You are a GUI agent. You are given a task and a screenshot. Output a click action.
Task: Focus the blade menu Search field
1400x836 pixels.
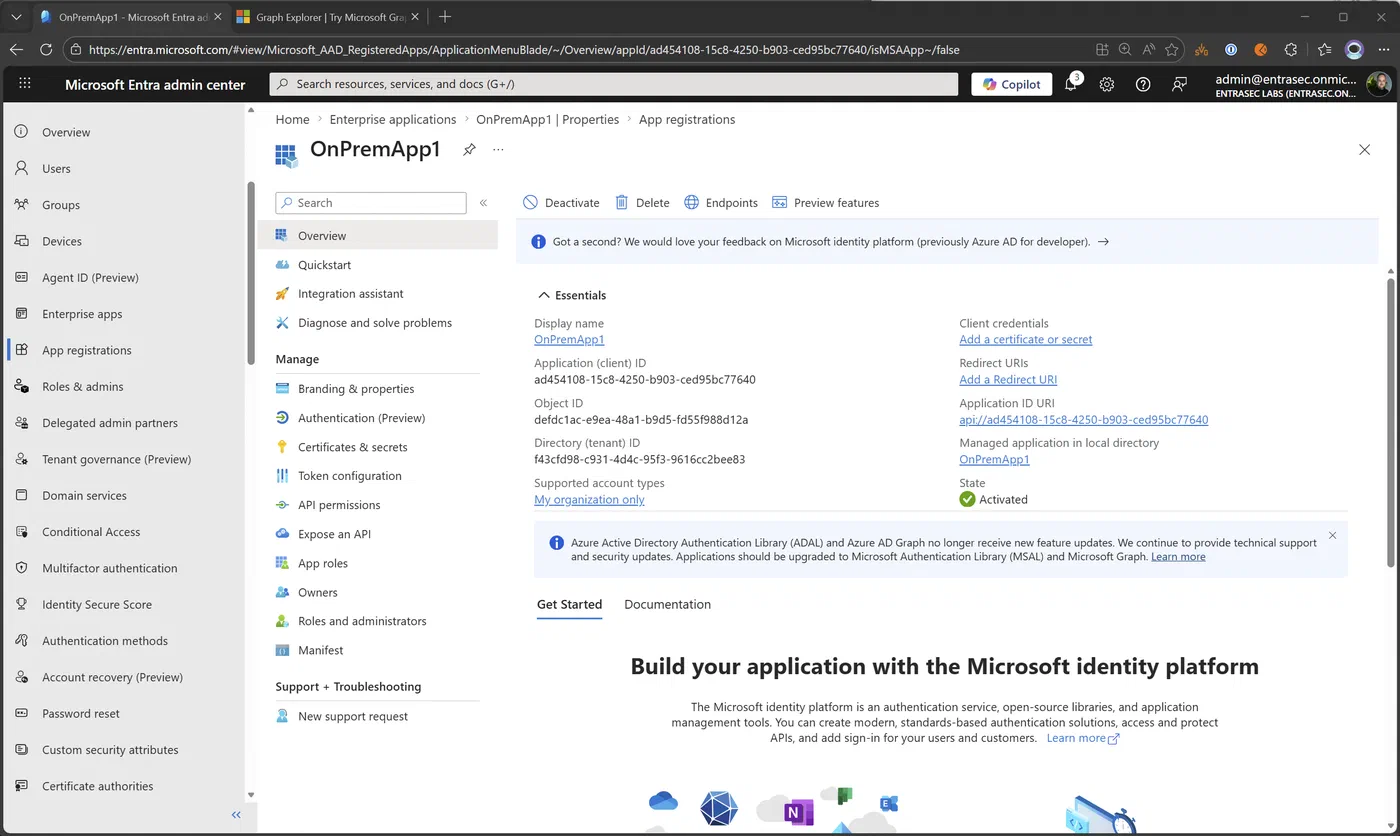pos(371,203)
